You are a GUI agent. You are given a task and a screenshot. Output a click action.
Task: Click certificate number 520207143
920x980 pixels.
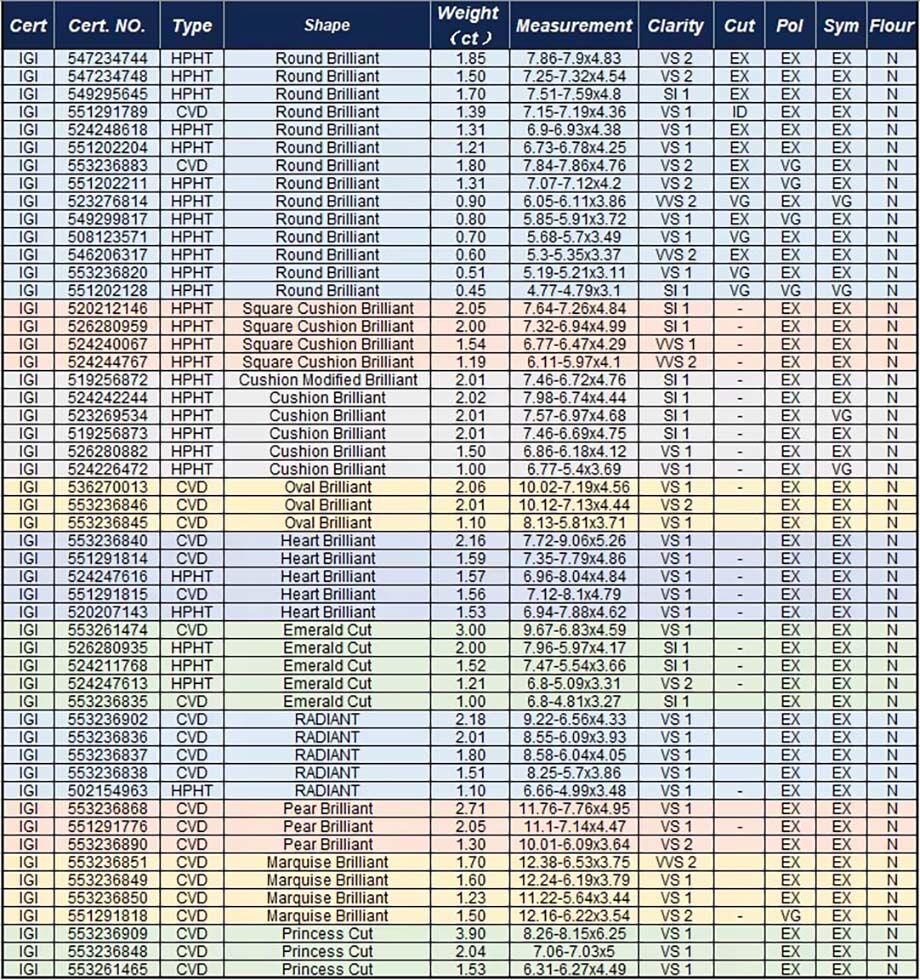108,612
